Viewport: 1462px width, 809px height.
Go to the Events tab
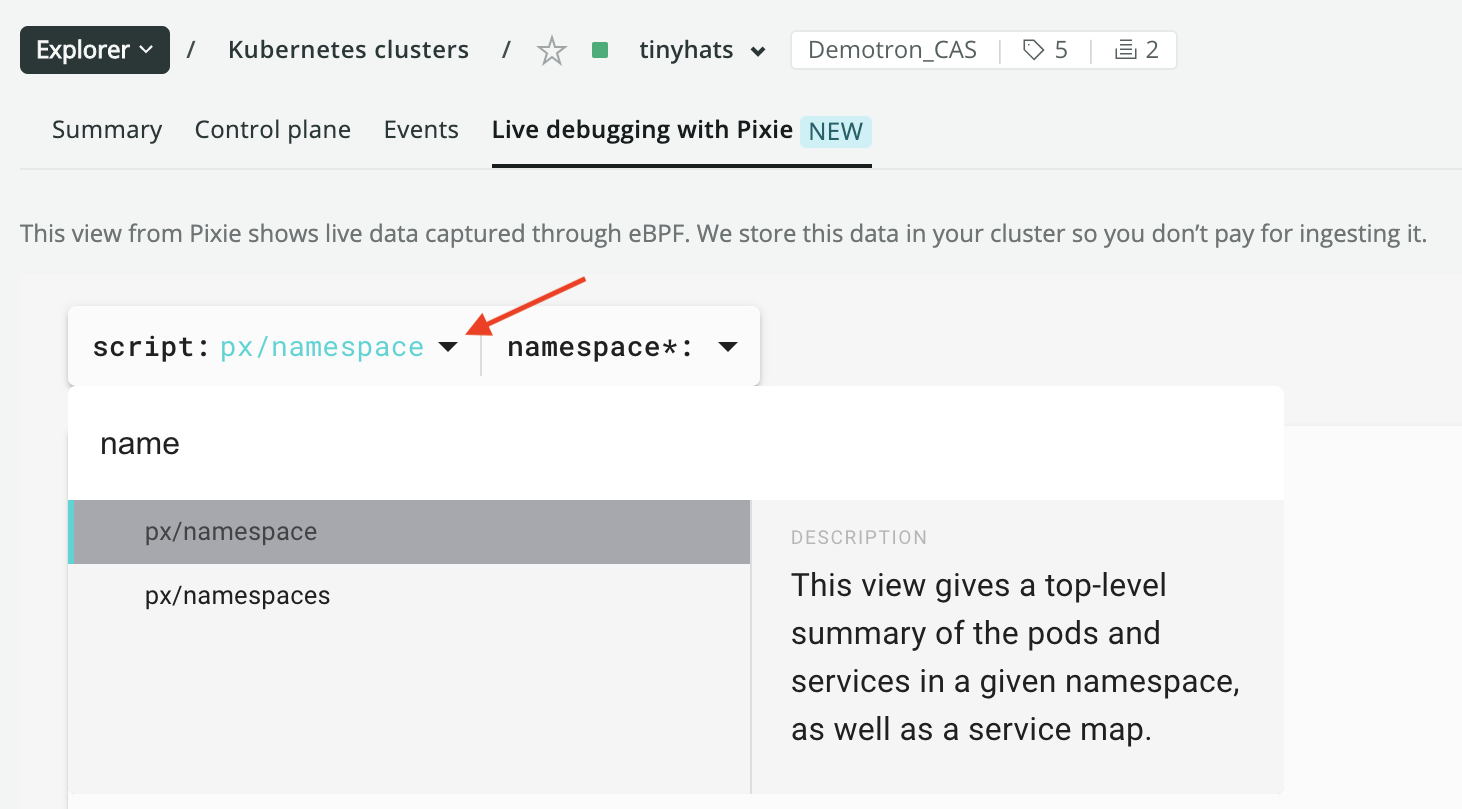(x=421, y=130)
